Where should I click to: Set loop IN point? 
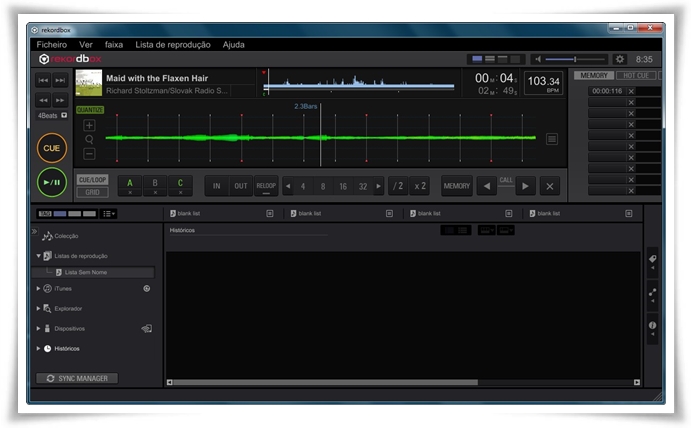pyautogui.click(x=216, y=186)
